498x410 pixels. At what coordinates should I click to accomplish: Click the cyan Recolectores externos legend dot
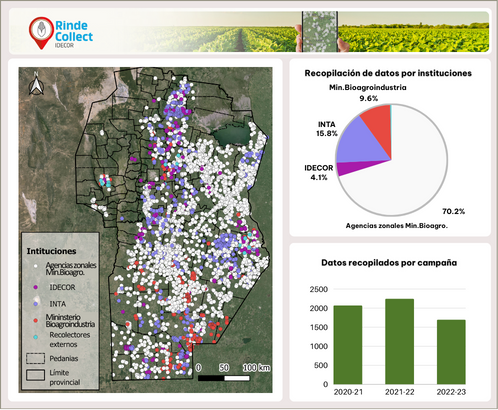[x=35, y=337]
